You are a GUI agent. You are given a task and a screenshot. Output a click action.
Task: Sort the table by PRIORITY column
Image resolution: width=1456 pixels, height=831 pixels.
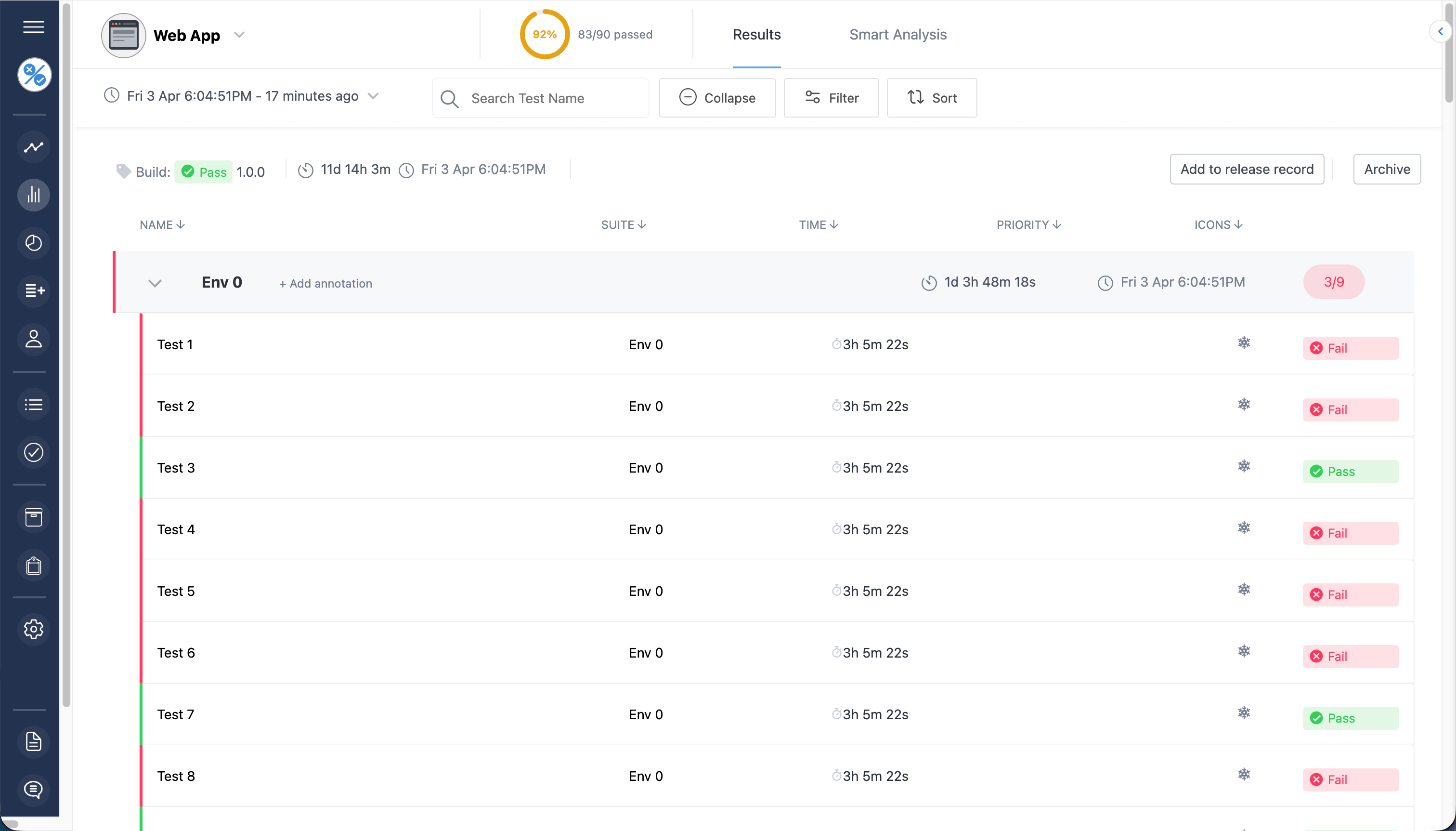click(1028, 225)
